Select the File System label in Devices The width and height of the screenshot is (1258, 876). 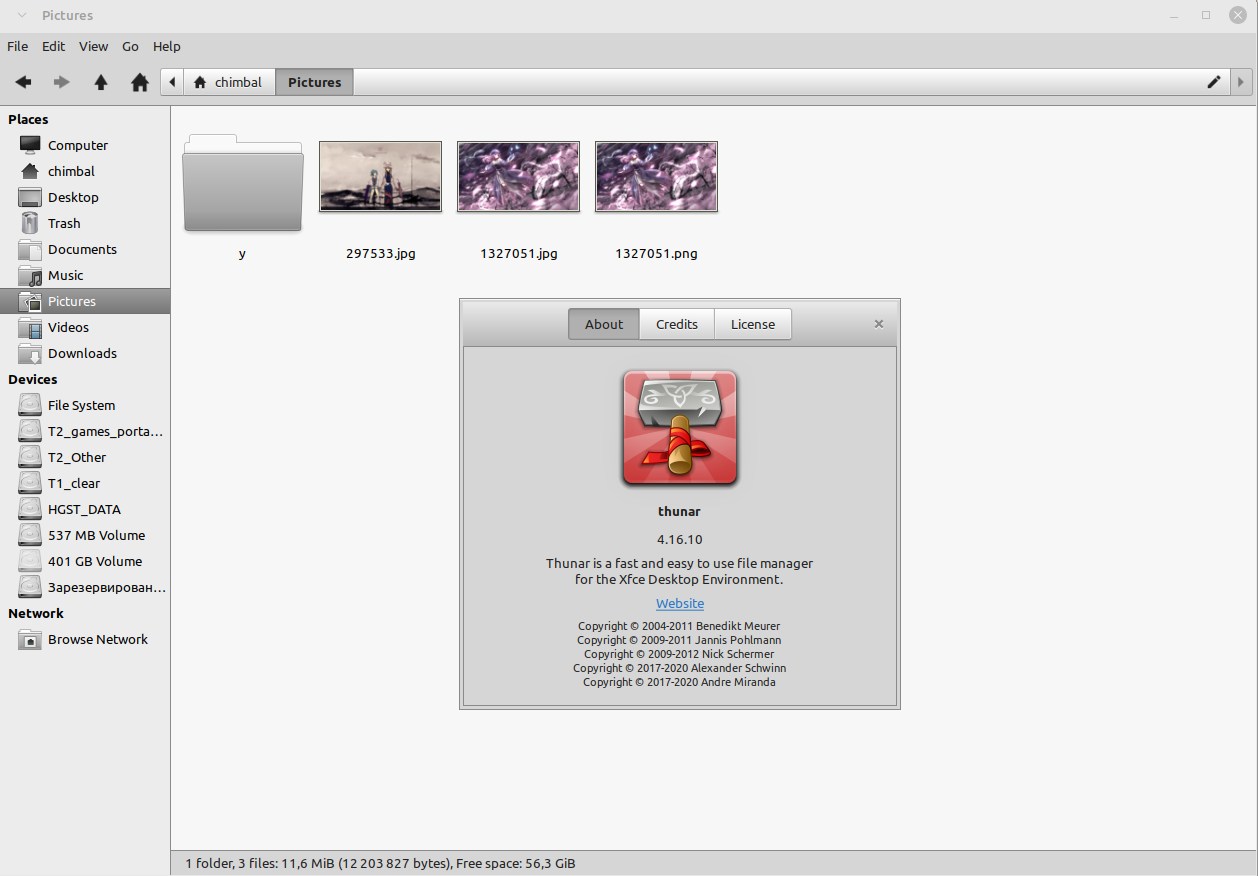pyautogui.click(x=81, y=405)
